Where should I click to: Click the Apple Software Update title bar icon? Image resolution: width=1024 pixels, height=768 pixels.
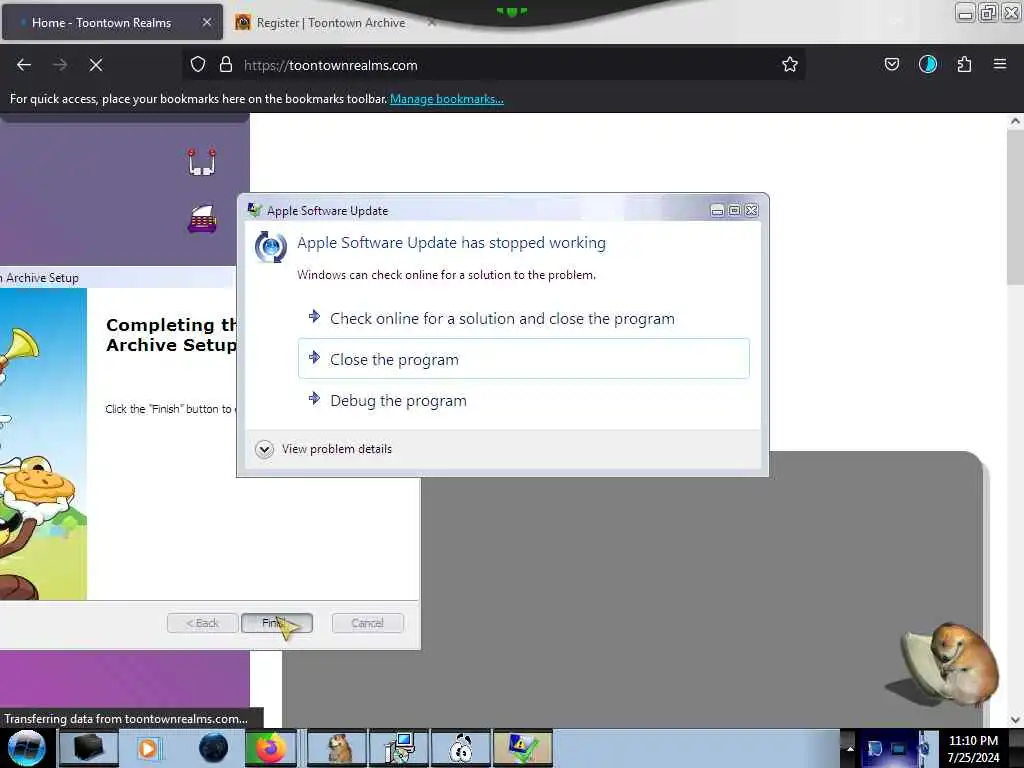tap(254, 210)
